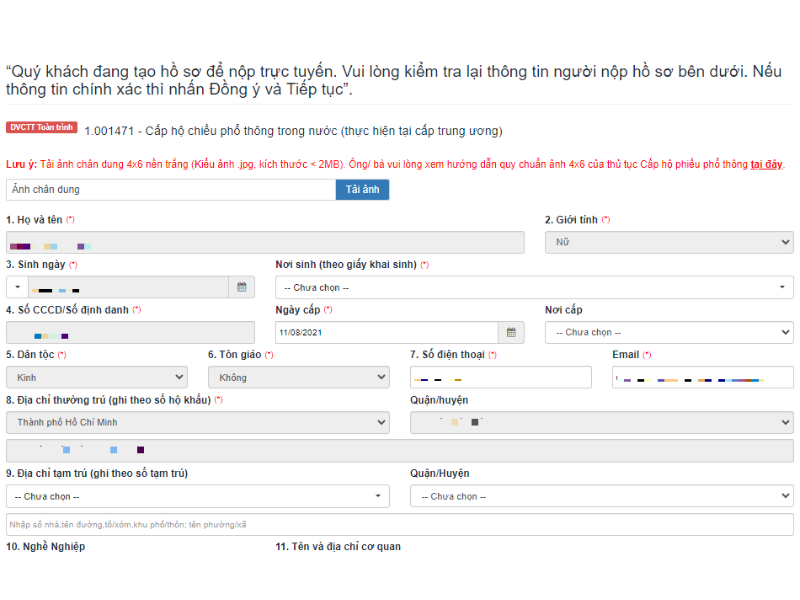Click the DVCTT Toàn trình badge
The width and height of the screenshot is (800, 600).
point(41,128)
